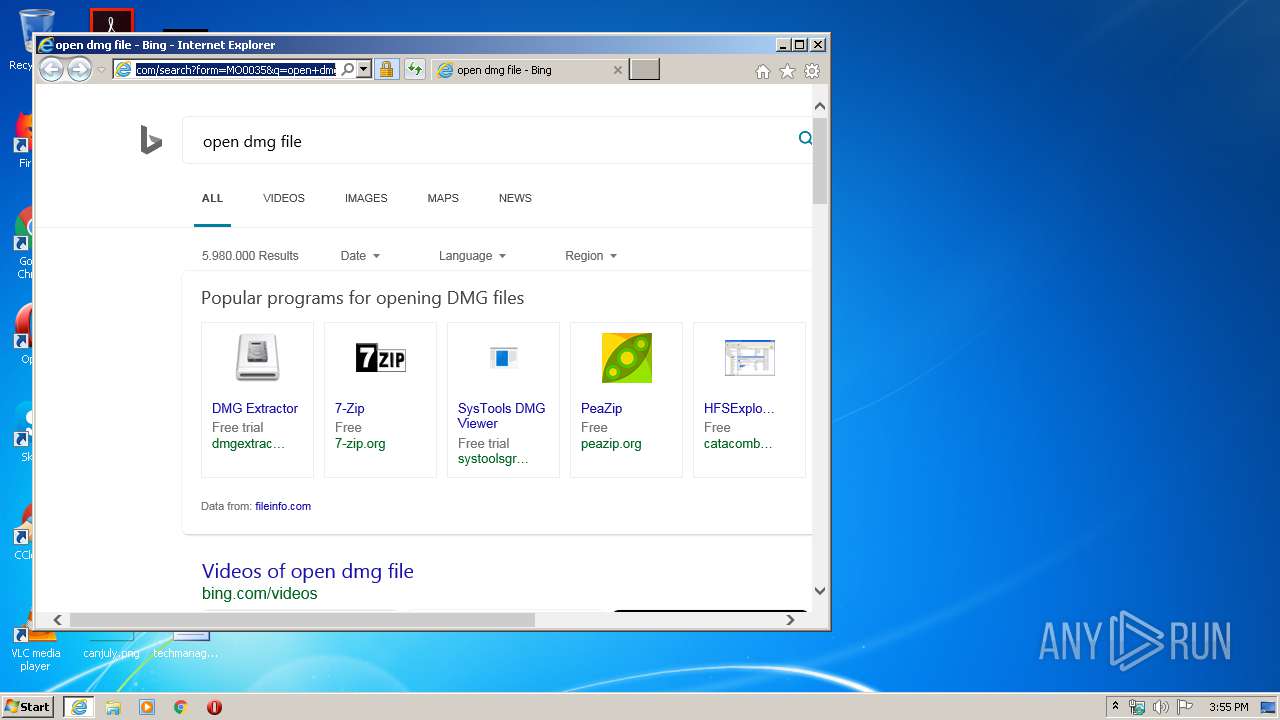1280x720 pixels.
Task: Open the Tools gear icon
Action: (x=812, y=71)
